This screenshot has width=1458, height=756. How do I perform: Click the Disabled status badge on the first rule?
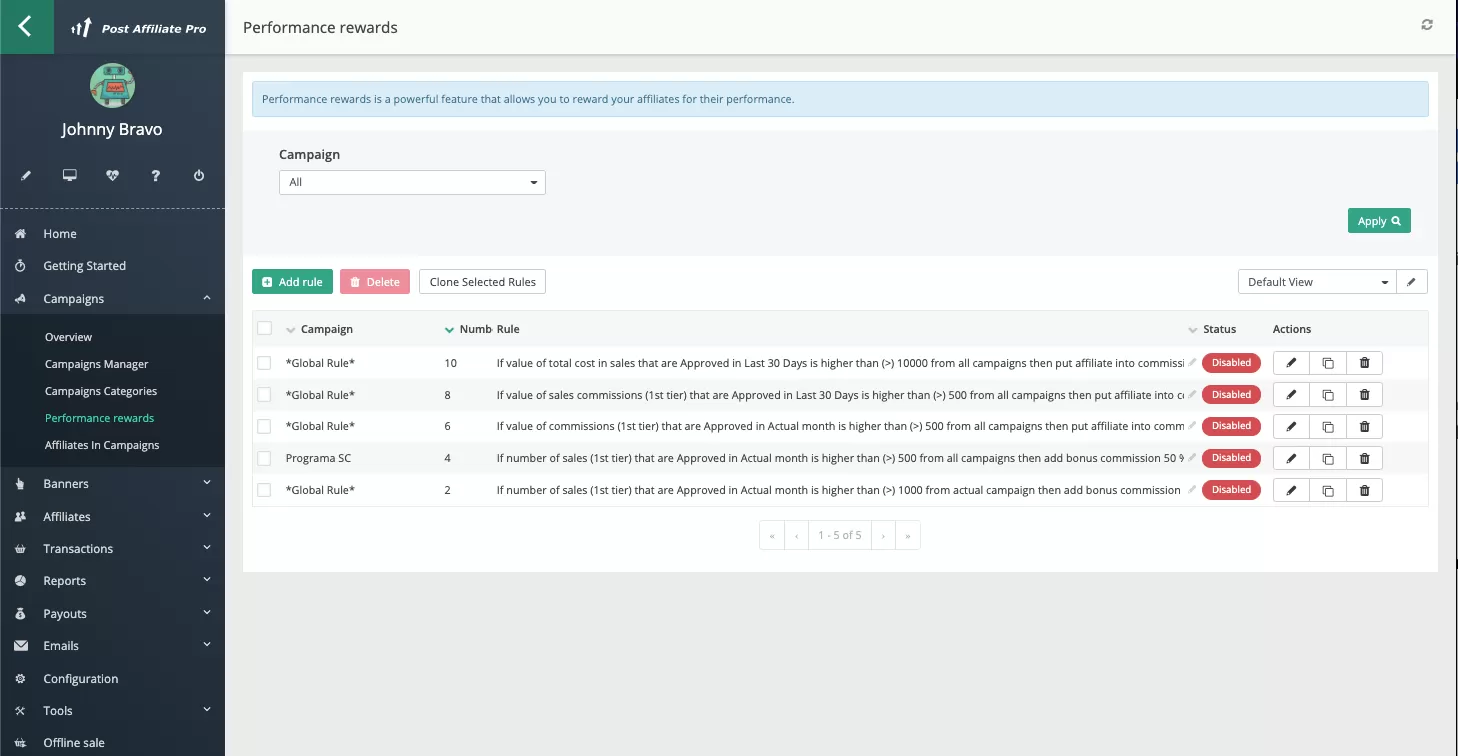click(1231, 362)
